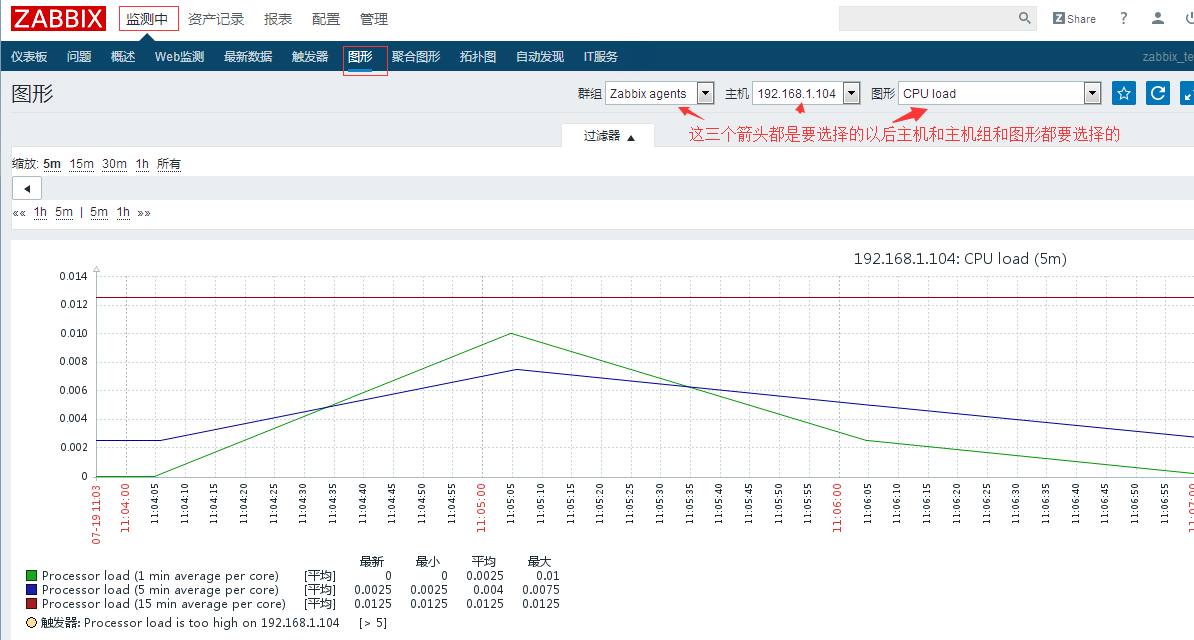
Task: Open the help question mark icon
Action: click(1124, 18)
